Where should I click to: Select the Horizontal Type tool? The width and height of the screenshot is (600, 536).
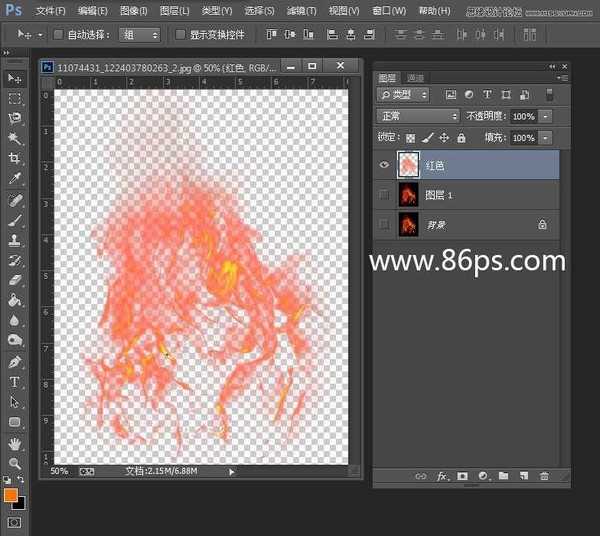[15, 382]
